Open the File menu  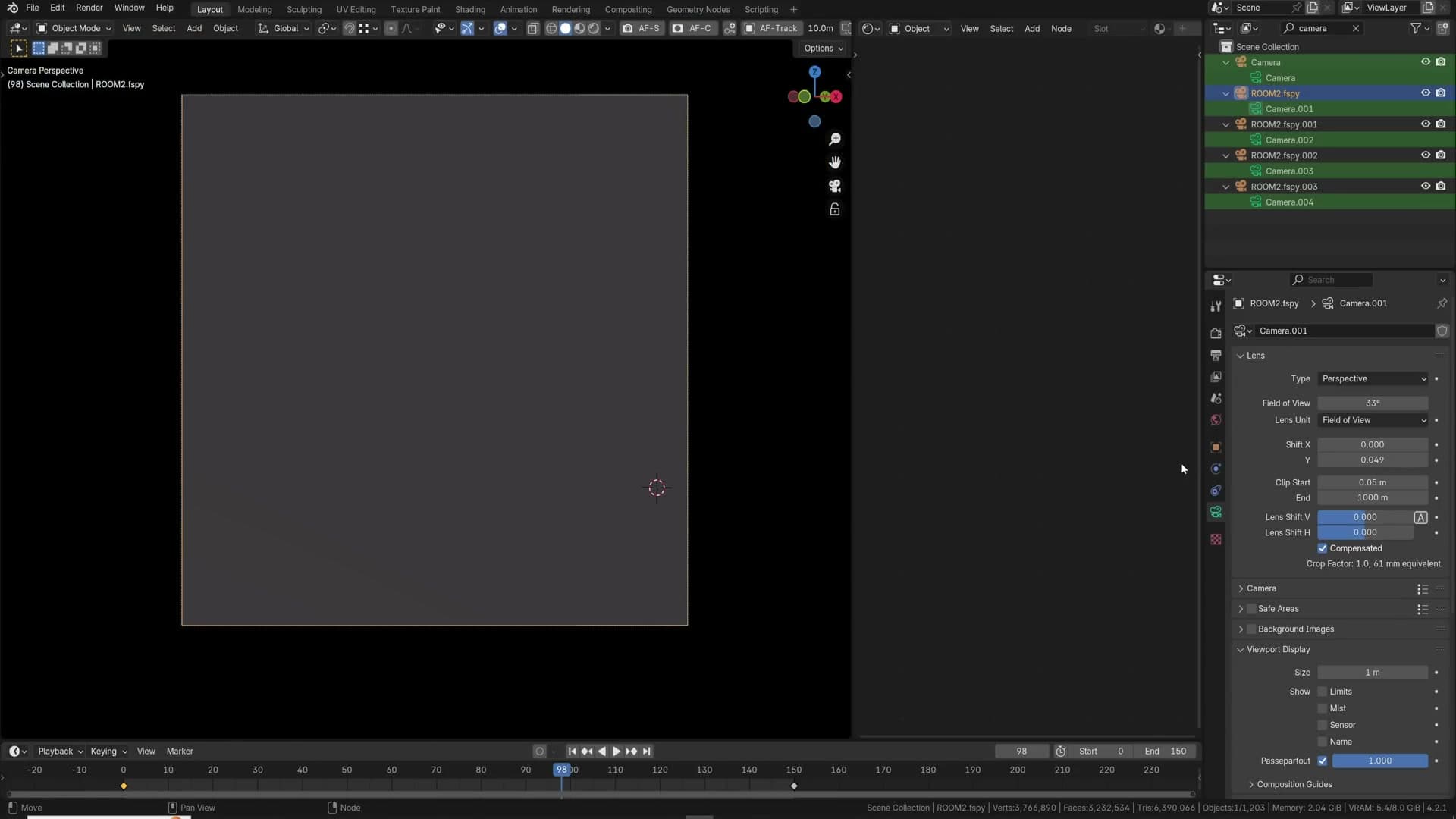point(32,8)
